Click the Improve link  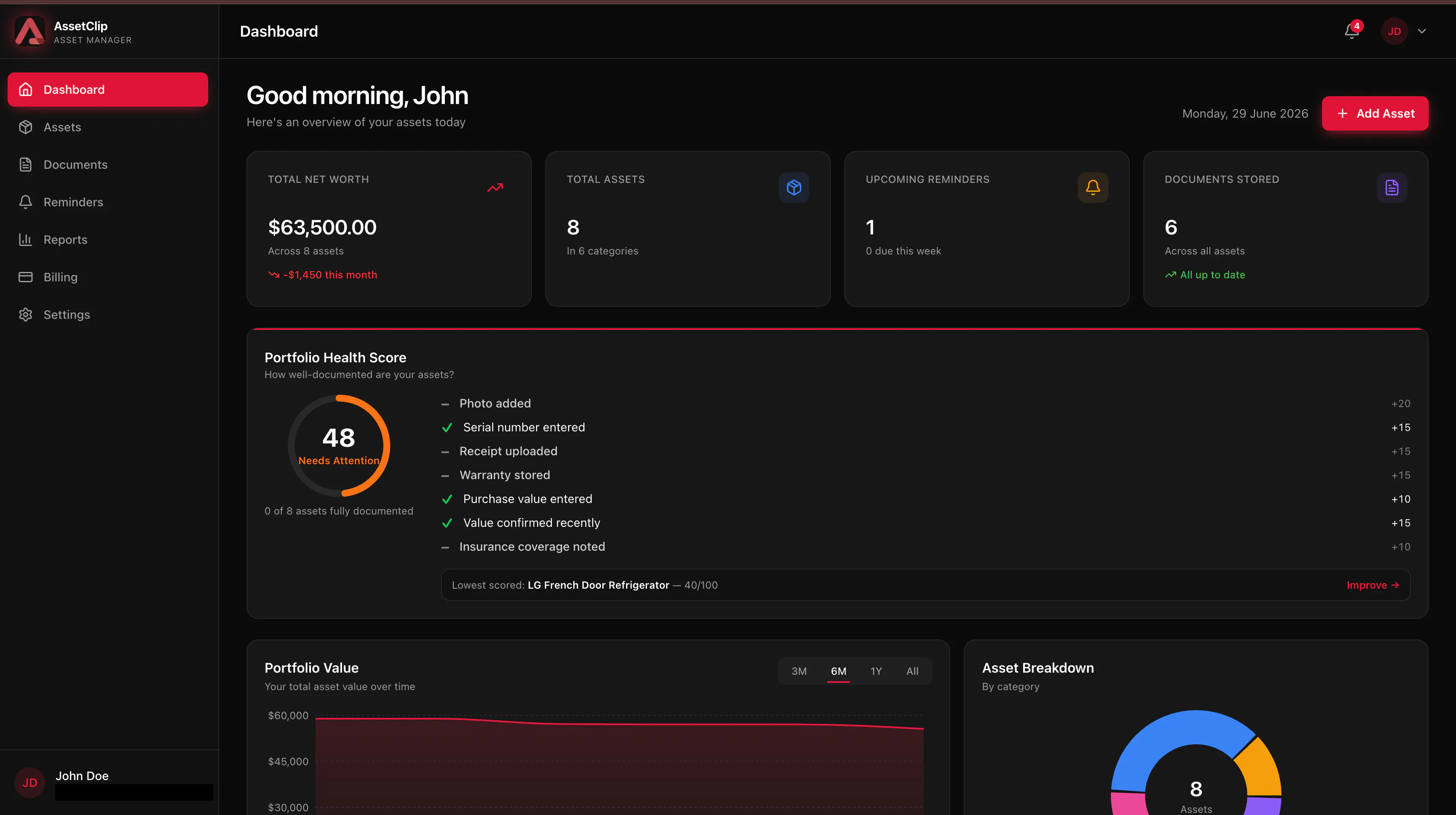[x=1372, y=585]
